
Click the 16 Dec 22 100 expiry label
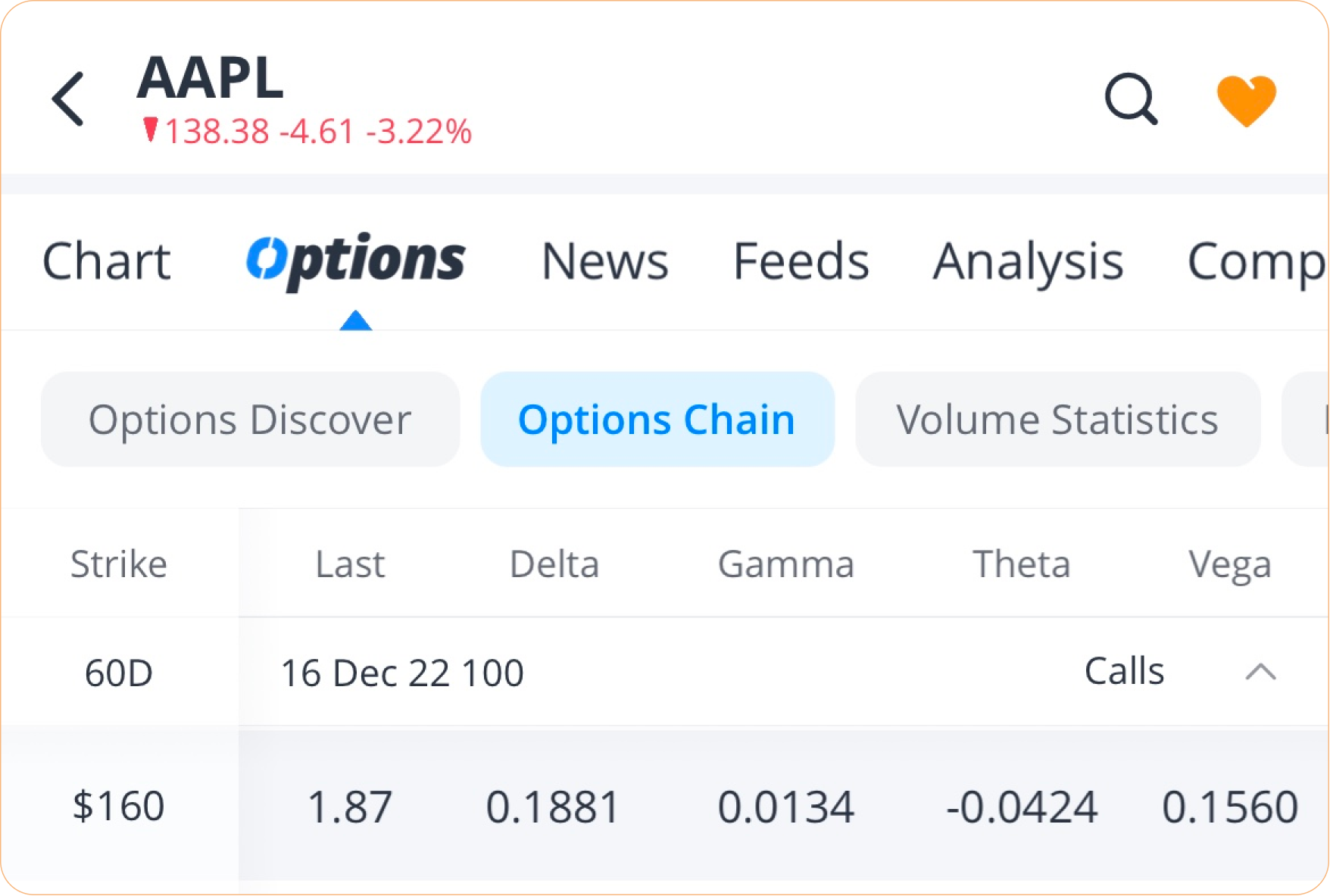pyautogui.click(x=402, y=673)
